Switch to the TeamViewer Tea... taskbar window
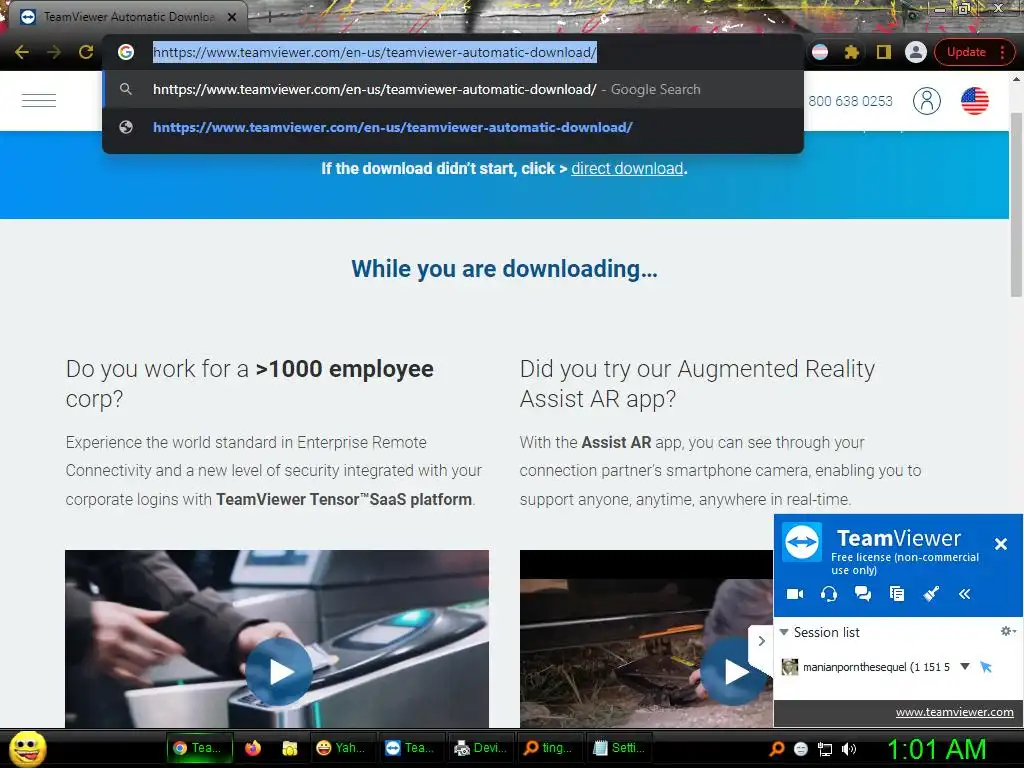The height and width of the screenshot is (768, 1024). pos(409,748)
